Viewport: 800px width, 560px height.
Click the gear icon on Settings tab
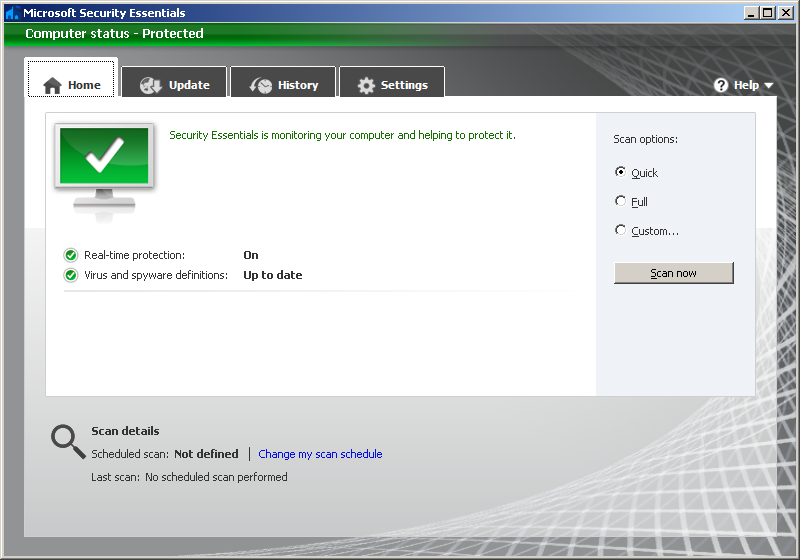click(367, 85)
